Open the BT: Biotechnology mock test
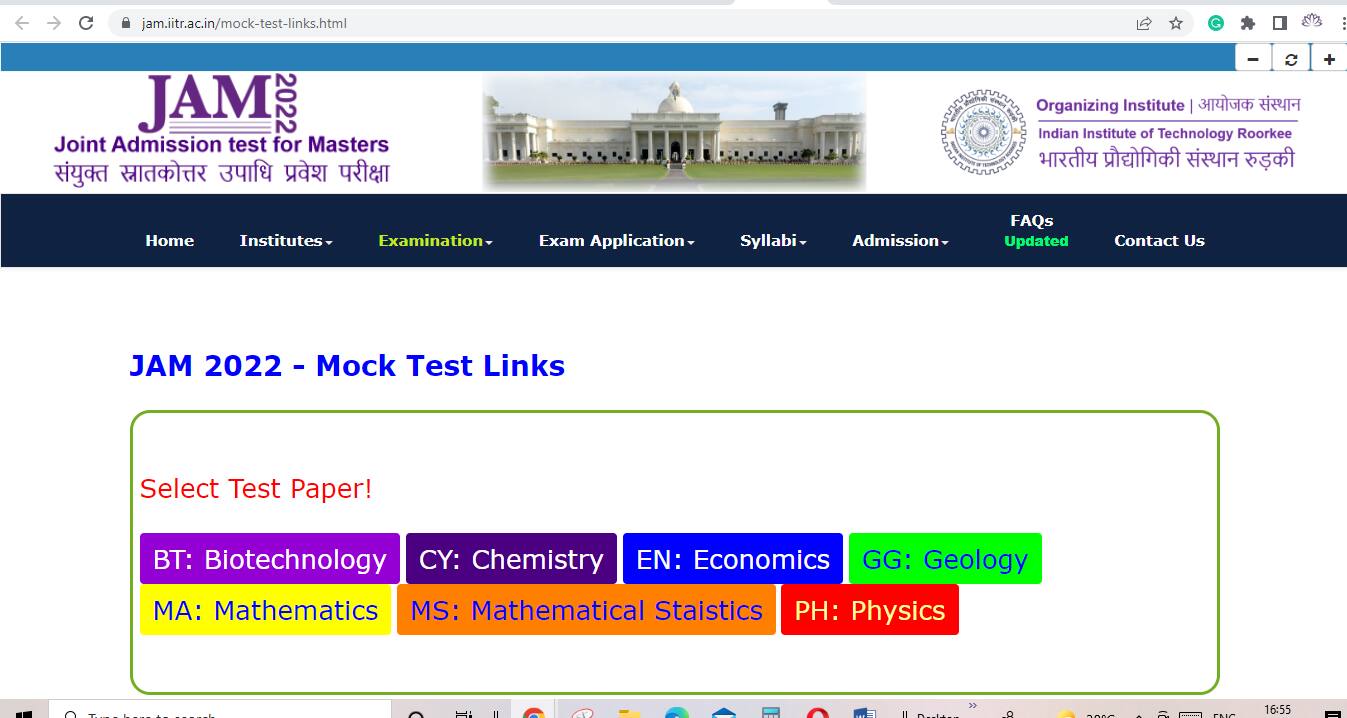 point(268,559)
